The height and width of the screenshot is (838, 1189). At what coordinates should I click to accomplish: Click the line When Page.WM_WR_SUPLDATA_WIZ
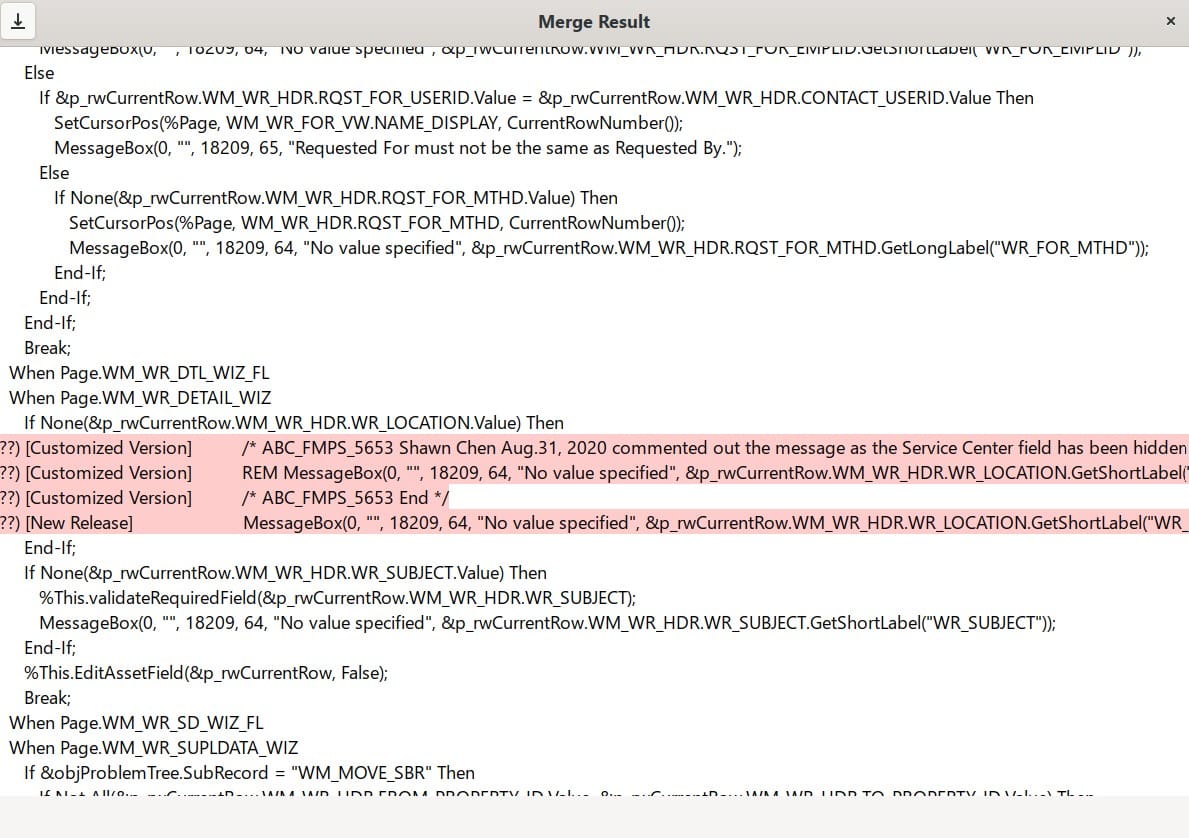[x=153, y=748]
